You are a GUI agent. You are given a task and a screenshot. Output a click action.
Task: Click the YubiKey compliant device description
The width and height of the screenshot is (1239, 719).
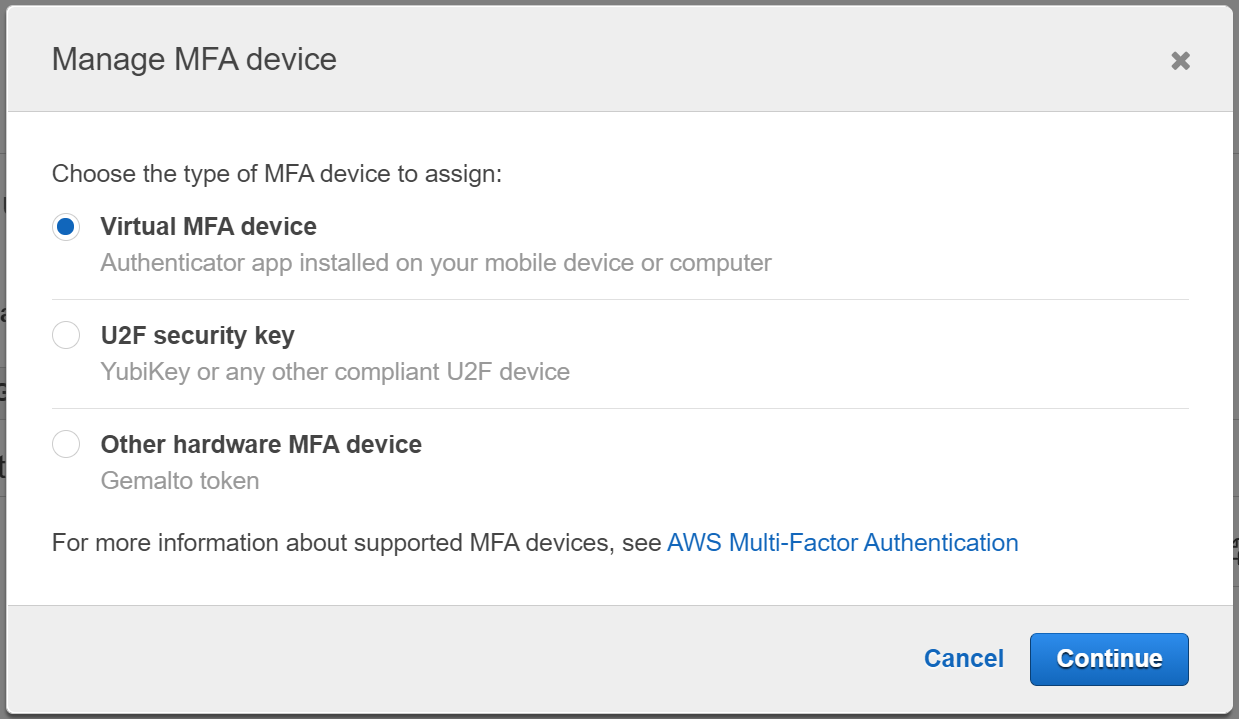tap(335, 372)
